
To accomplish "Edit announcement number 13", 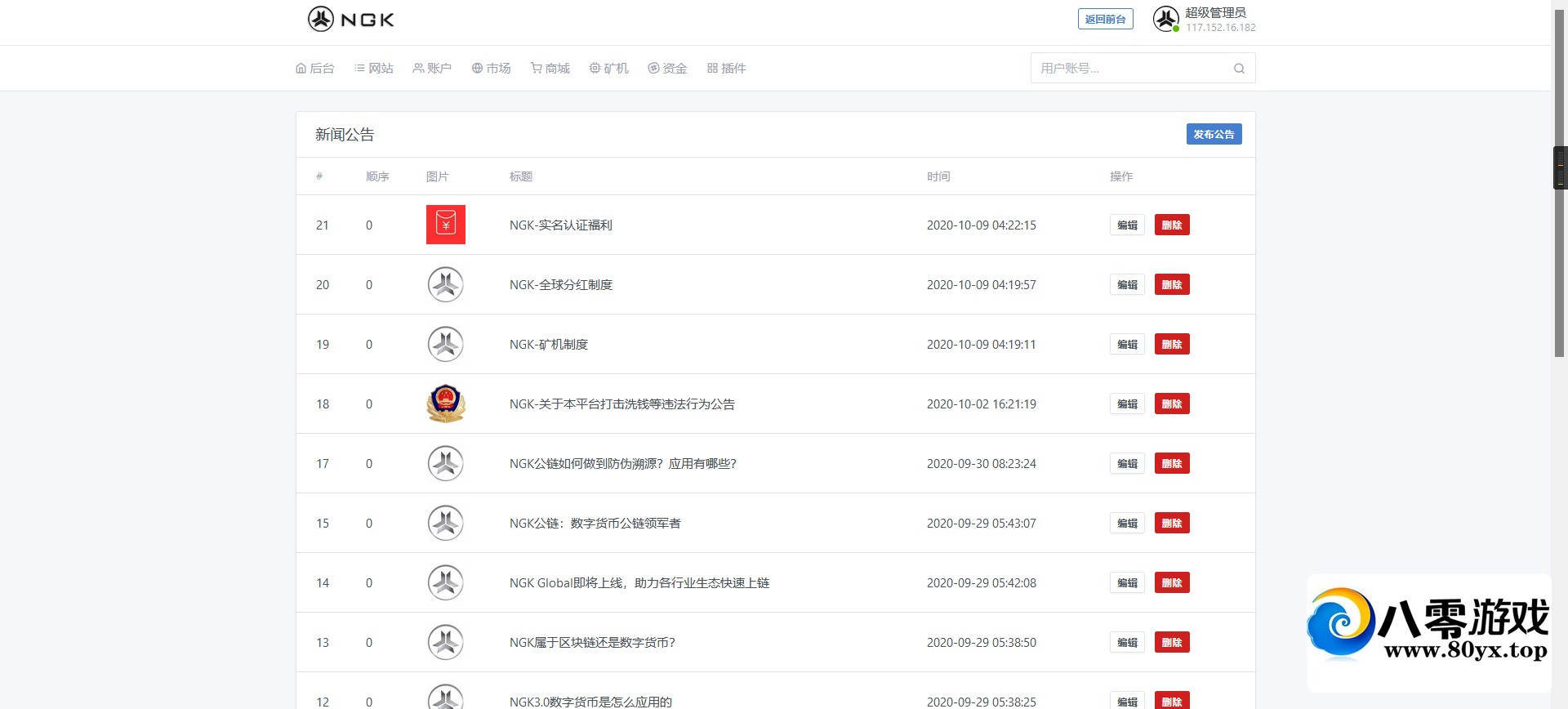I will coord(1127,642).
